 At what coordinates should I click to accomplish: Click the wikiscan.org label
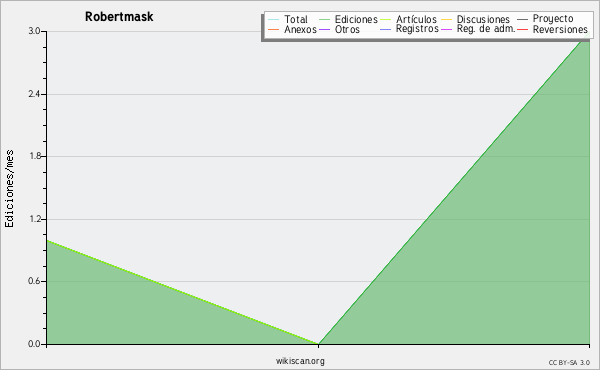[x=300, y=361]
